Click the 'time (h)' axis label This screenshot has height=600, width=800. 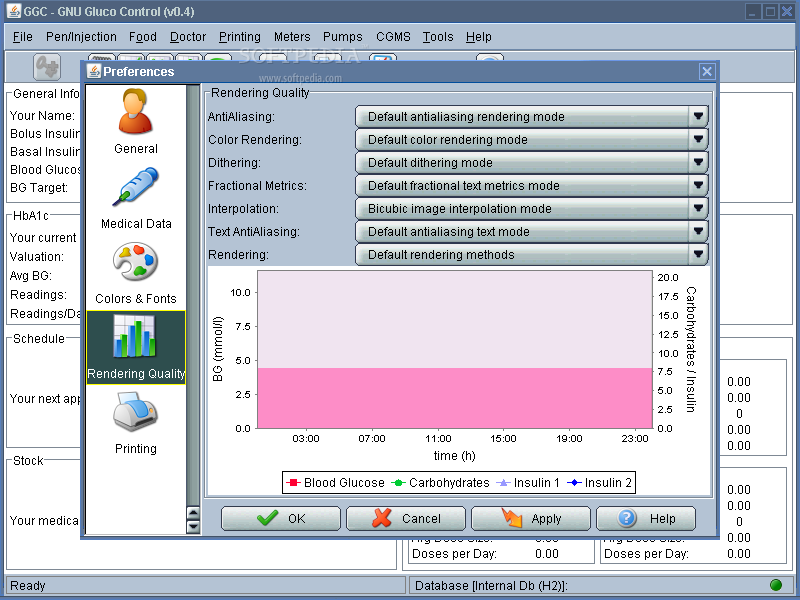coord(455,456)
